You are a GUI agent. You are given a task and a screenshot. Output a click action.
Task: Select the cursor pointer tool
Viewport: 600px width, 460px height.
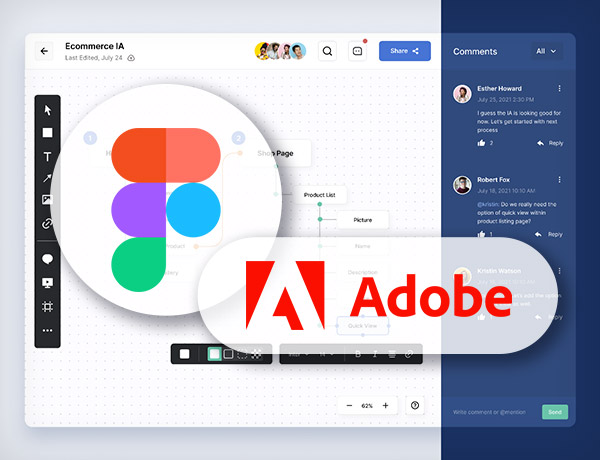pos(47,110)
